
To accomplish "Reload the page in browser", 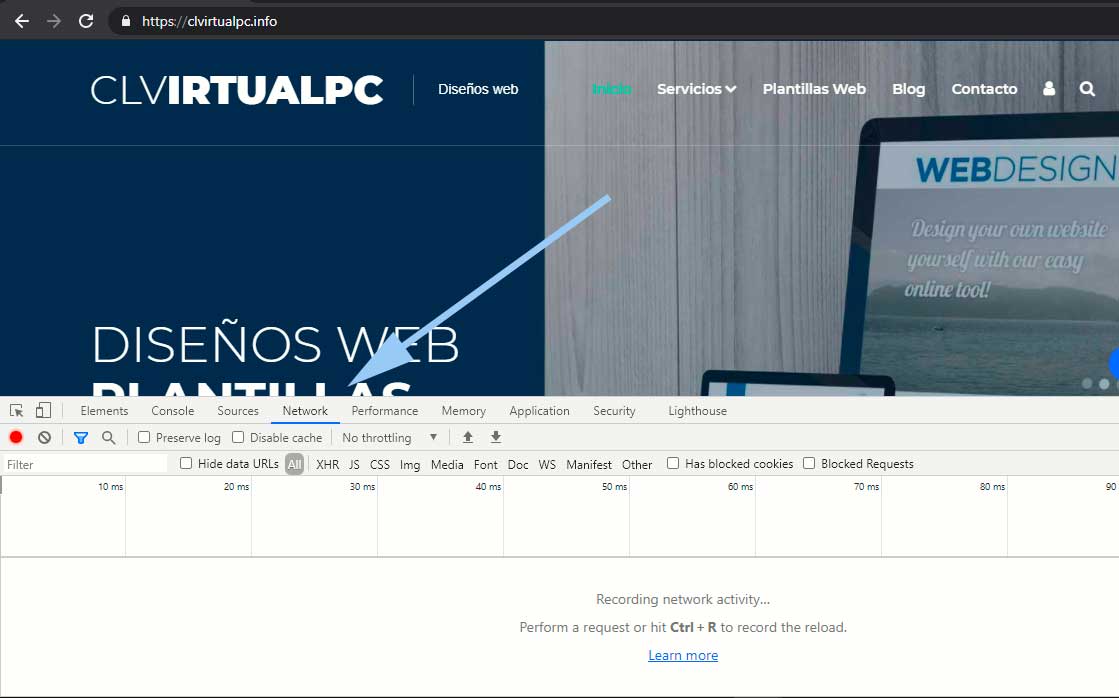I will [86, 21].
